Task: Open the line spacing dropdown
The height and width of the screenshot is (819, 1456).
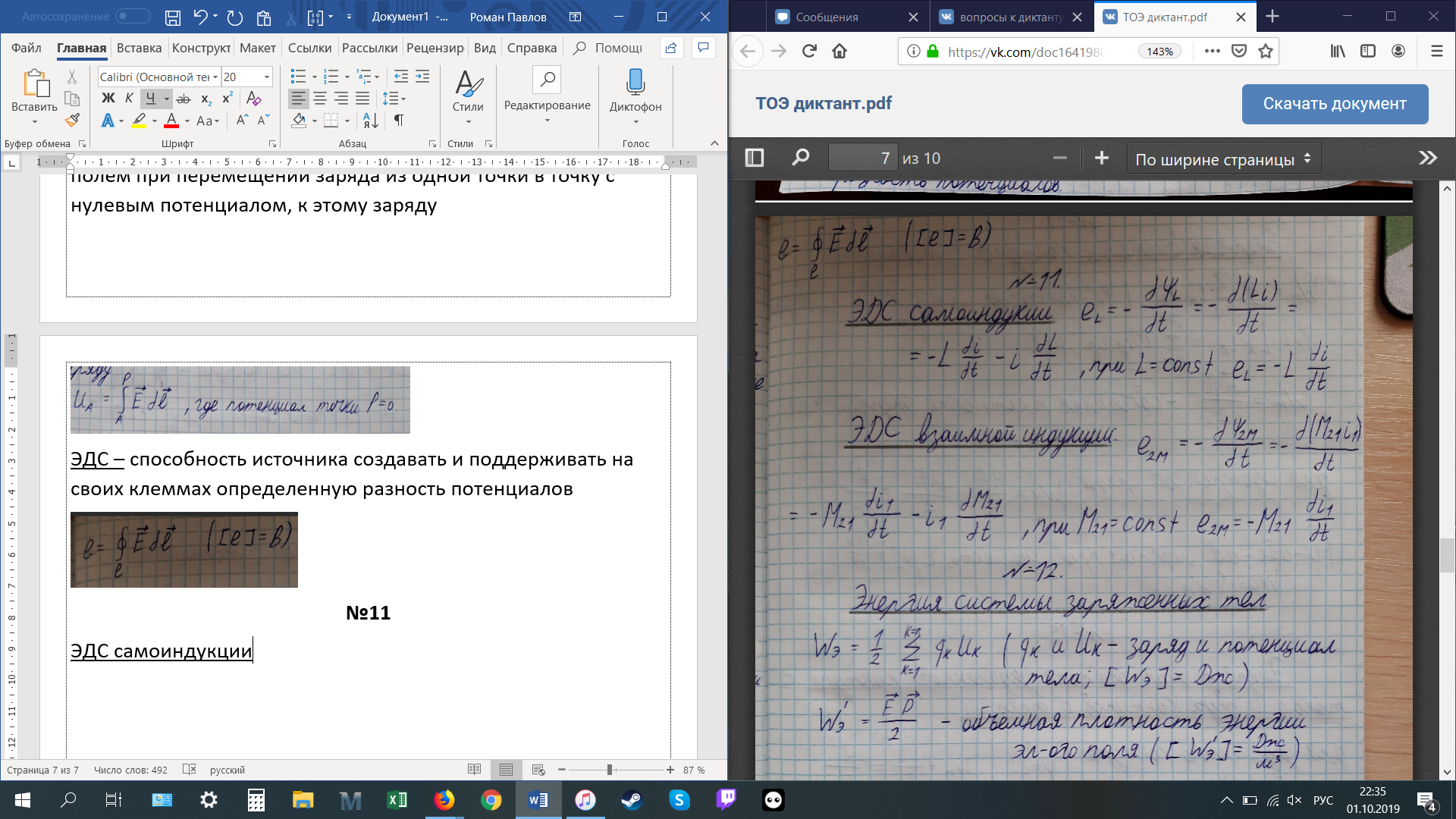Action: click(394, 99)
